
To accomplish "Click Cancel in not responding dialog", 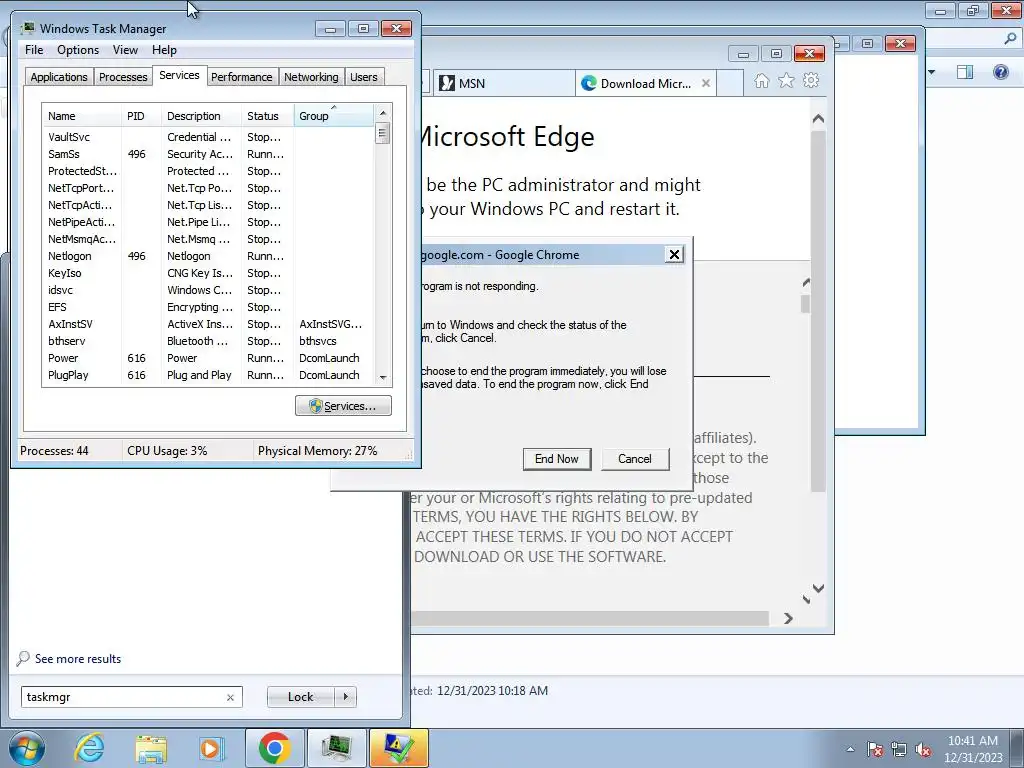I will coord(635,459).
